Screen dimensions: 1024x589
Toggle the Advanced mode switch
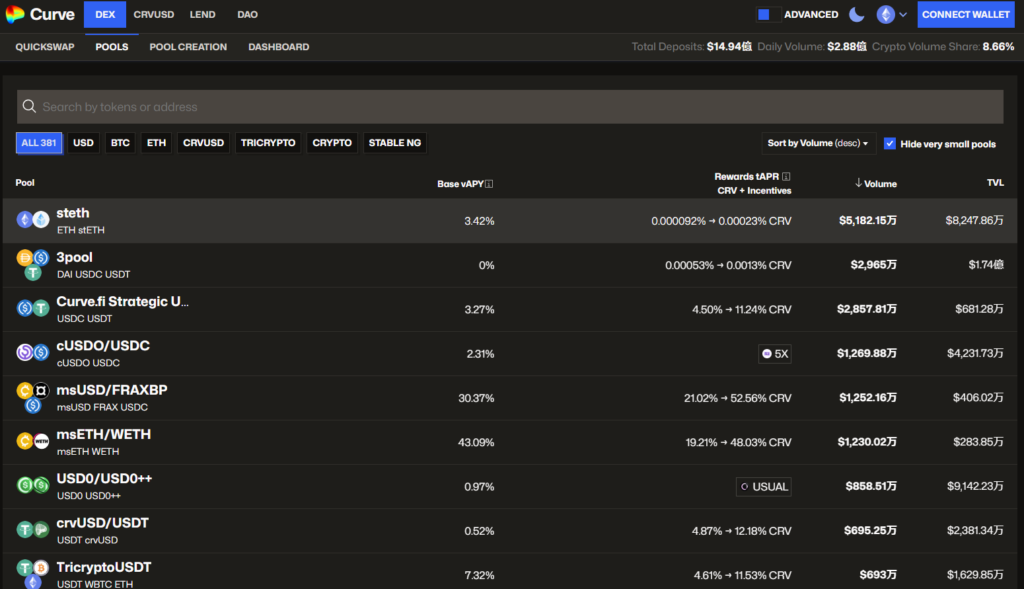[x=768, y=14]
